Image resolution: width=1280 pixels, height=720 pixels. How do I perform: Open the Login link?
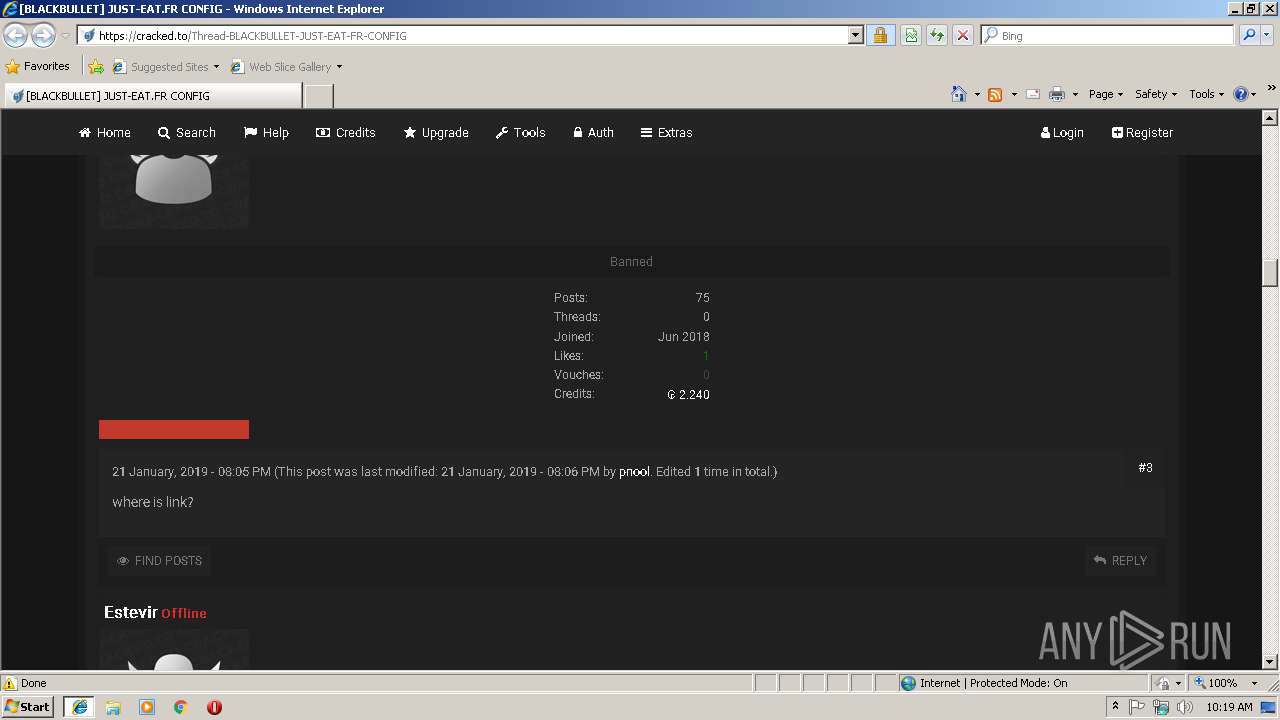point(1062,132)
